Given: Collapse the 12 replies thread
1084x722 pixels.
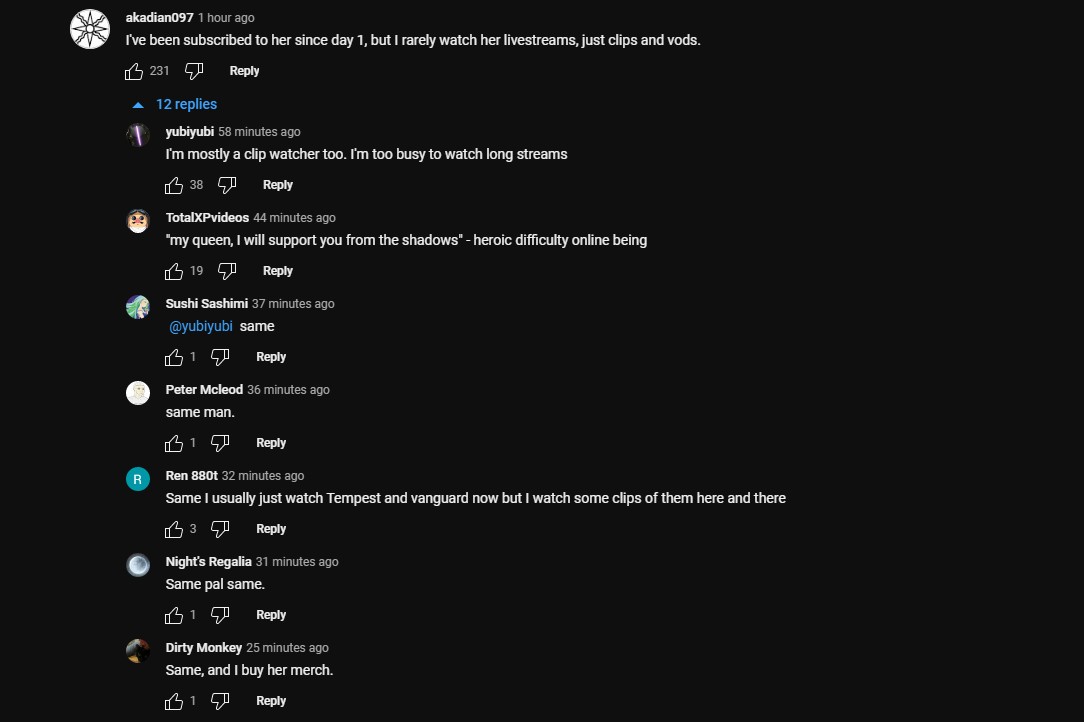Looking at the screenshot, I should 175,104.
